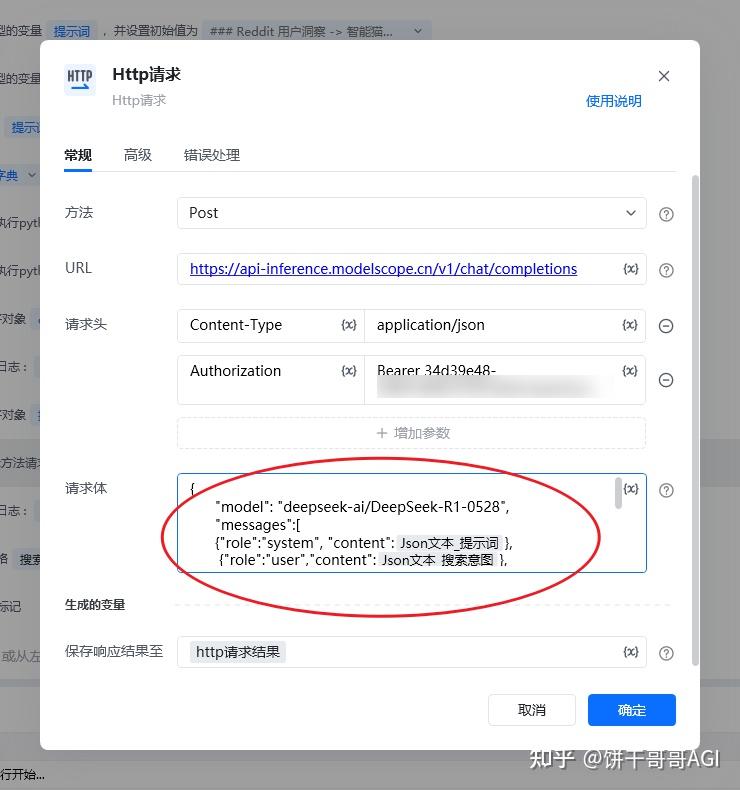
Task: Show help for 保存响应结果至 field
Action: click(x=666, y=653)
